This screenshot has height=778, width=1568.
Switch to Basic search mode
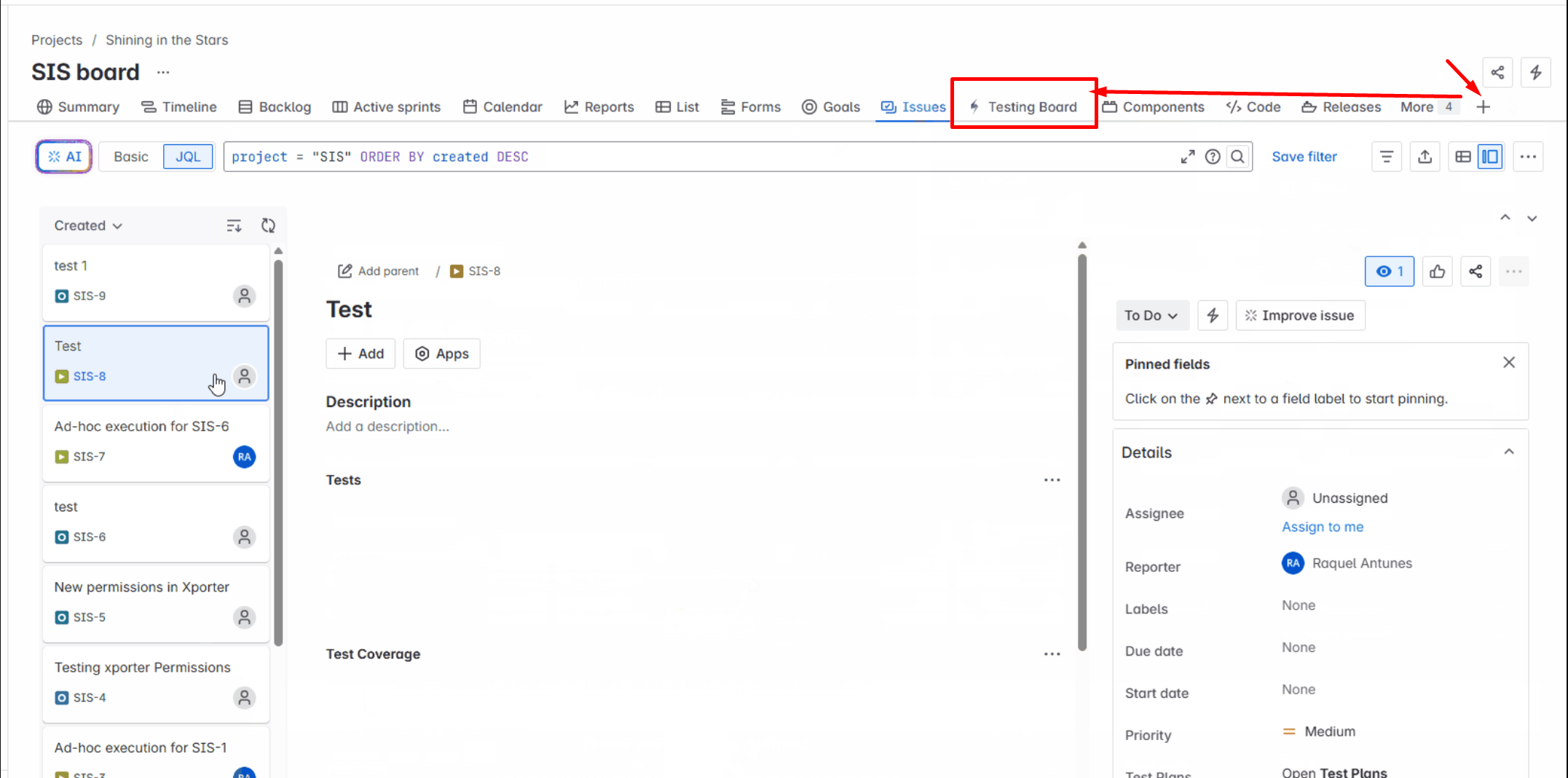coord(131,157)
